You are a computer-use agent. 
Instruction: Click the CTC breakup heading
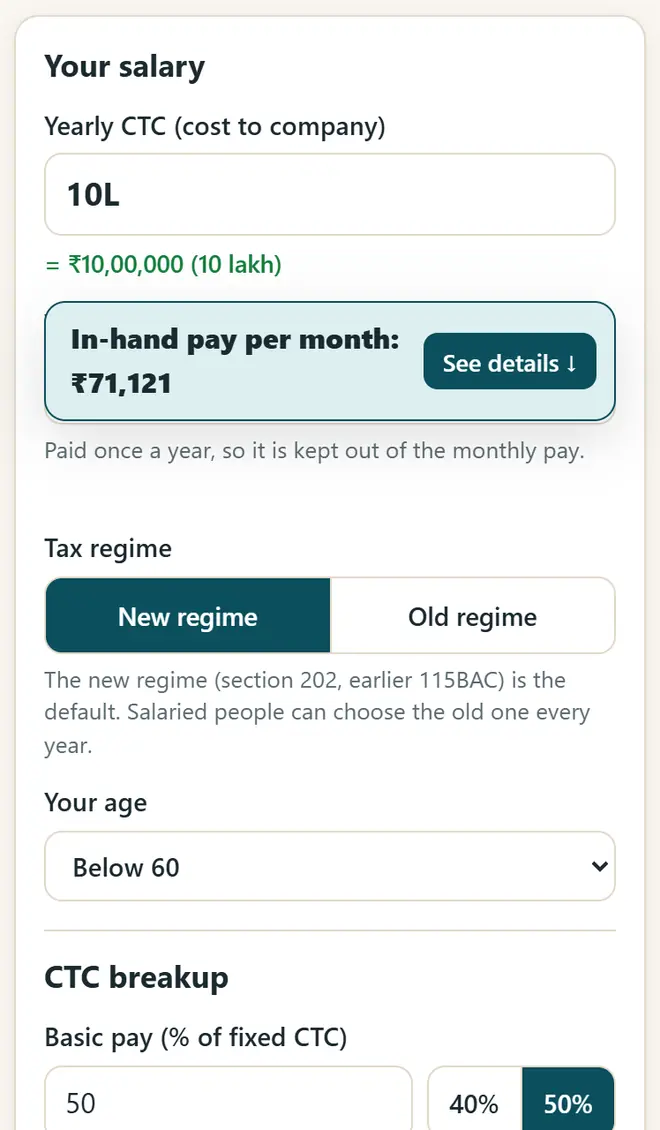[x=136, y=978]
